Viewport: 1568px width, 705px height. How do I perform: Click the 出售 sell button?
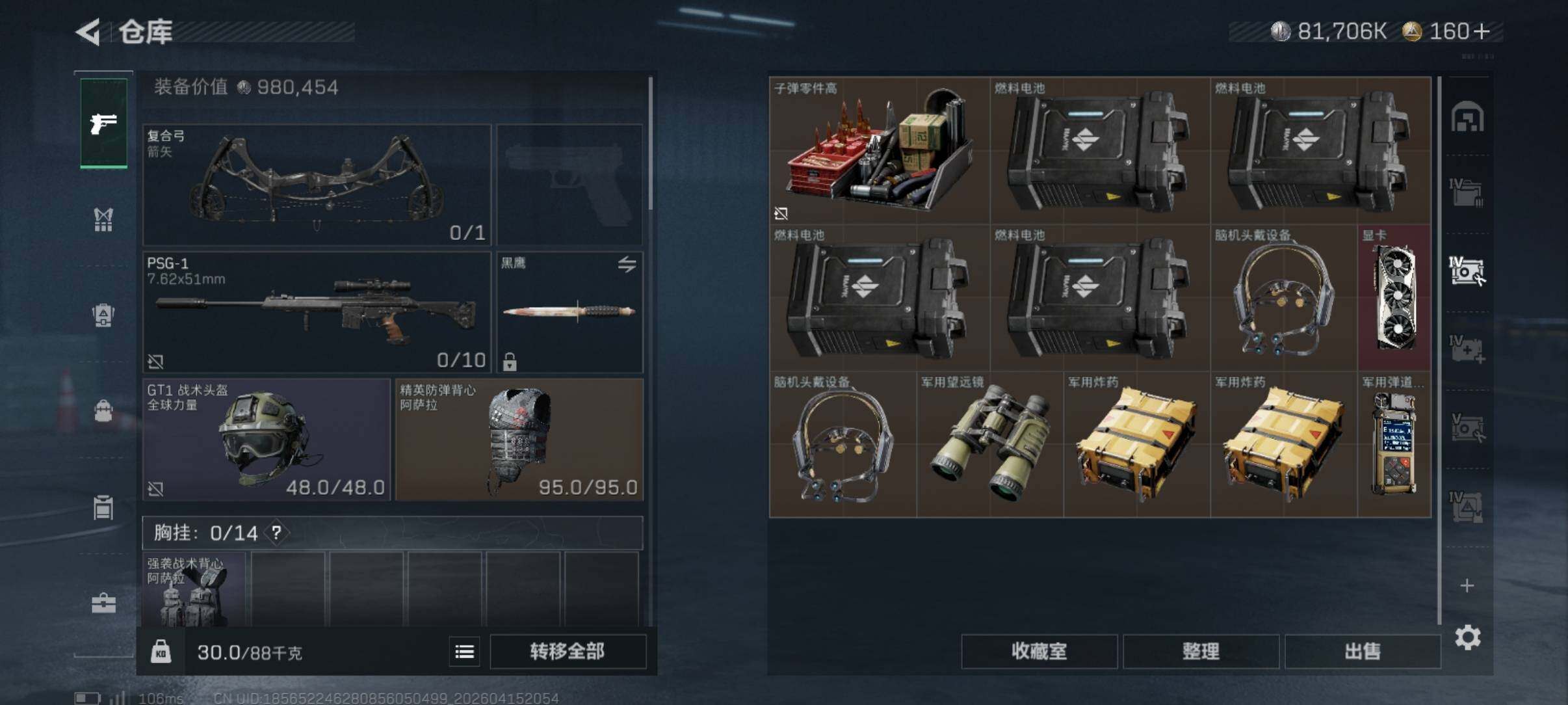1362,652
